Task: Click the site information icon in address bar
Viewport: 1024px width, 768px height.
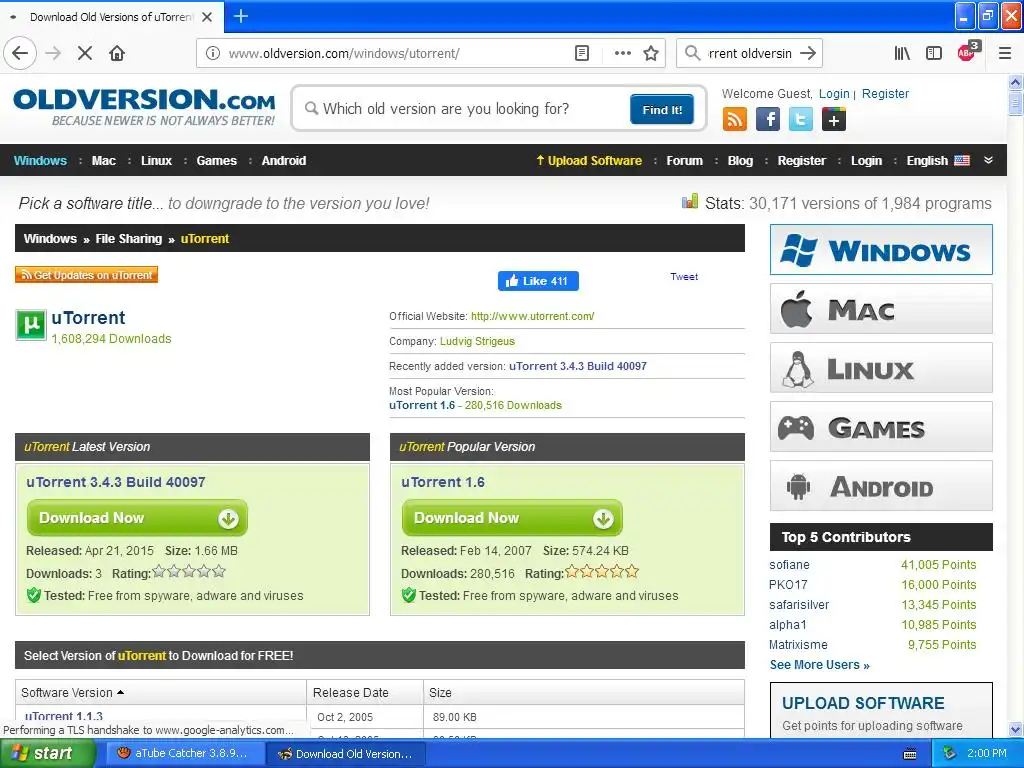Action: click(213, 53)
